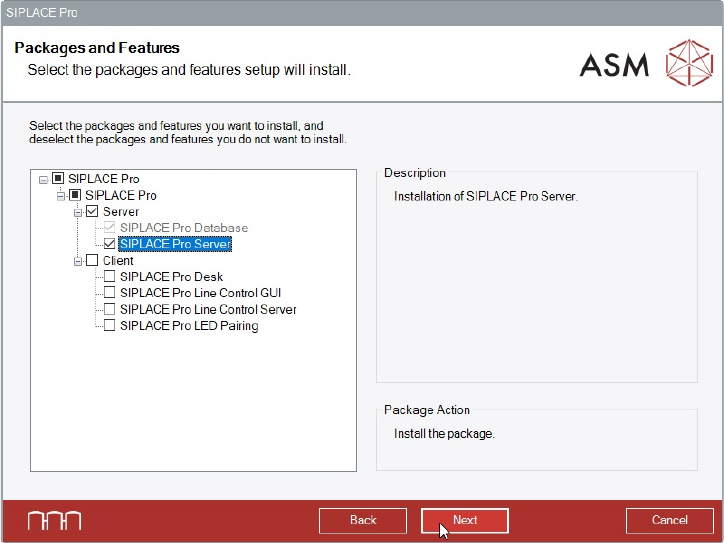
Task: Enable SIPLACE Pro Line Control Server checkbox
Action: tap(109, 309)
